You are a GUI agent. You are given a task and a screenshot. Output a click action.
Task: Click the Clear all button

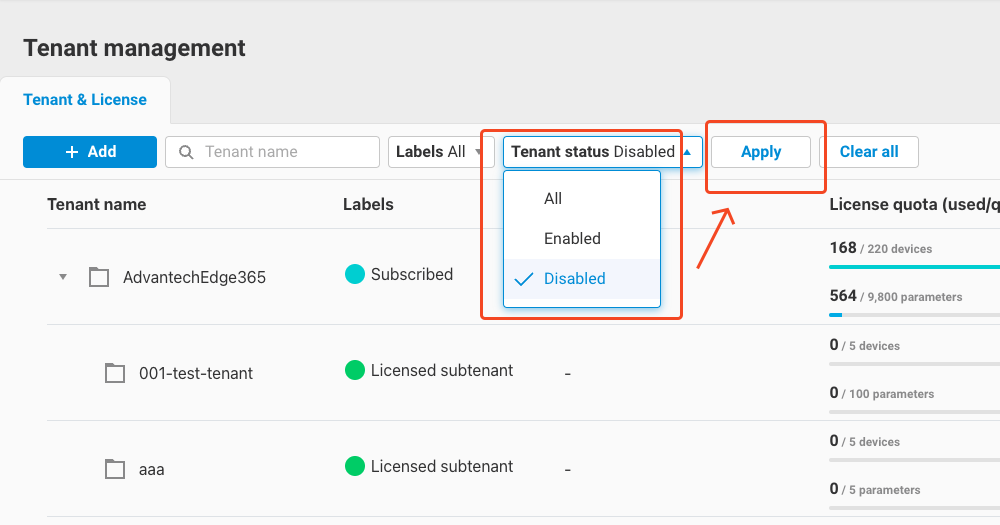tap(869, 152)
